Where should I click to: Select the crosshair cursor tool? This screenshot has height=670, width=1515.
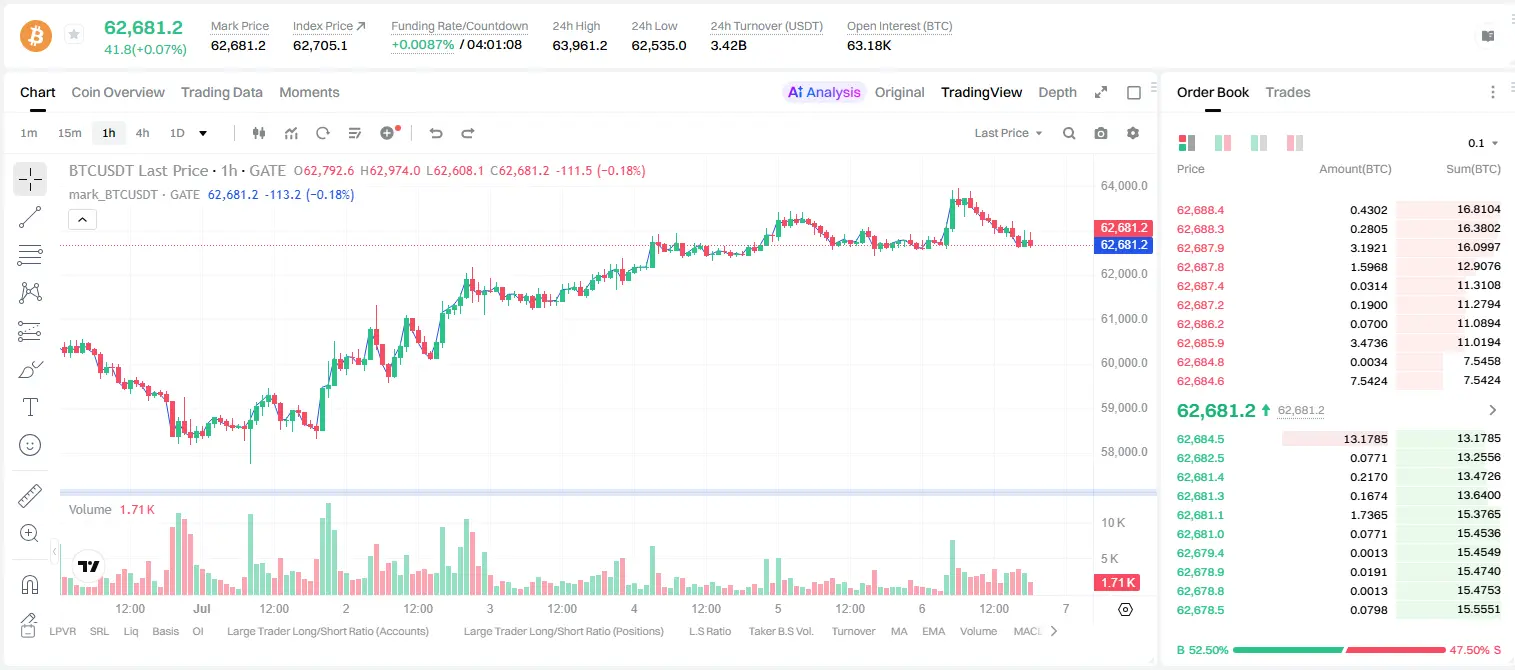pyautogui.click(x=30, y=179)
